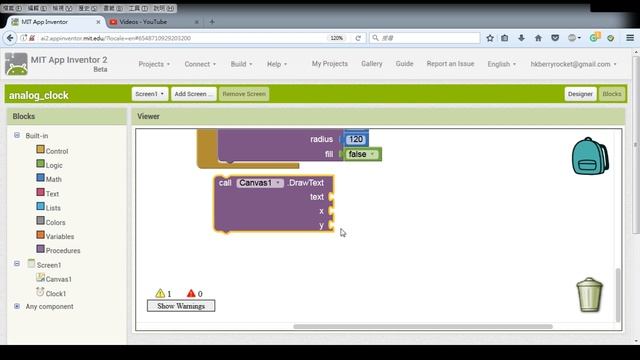Select the MIT App Inventor browser tab
This screenshot has width=640, height=360.
coord(56,22)
